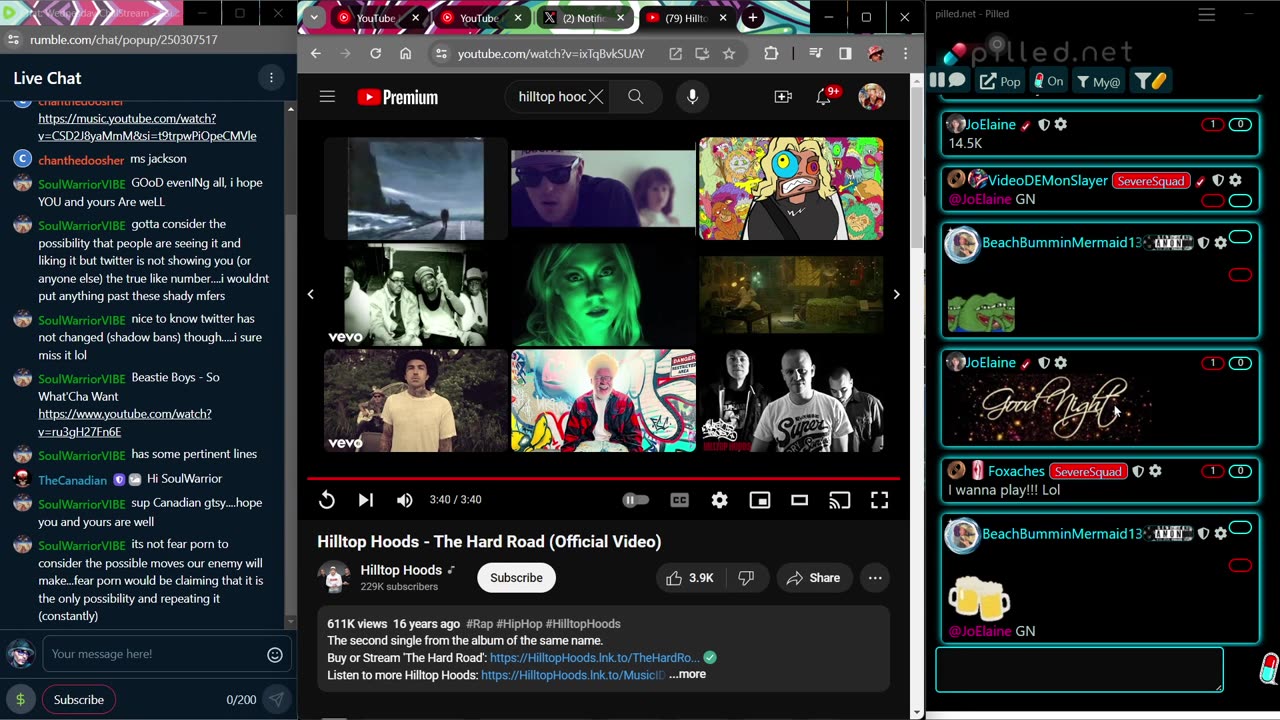Click the rumble chat message input field
Viewport: 1280px width, 720px height.
[156, 654]
